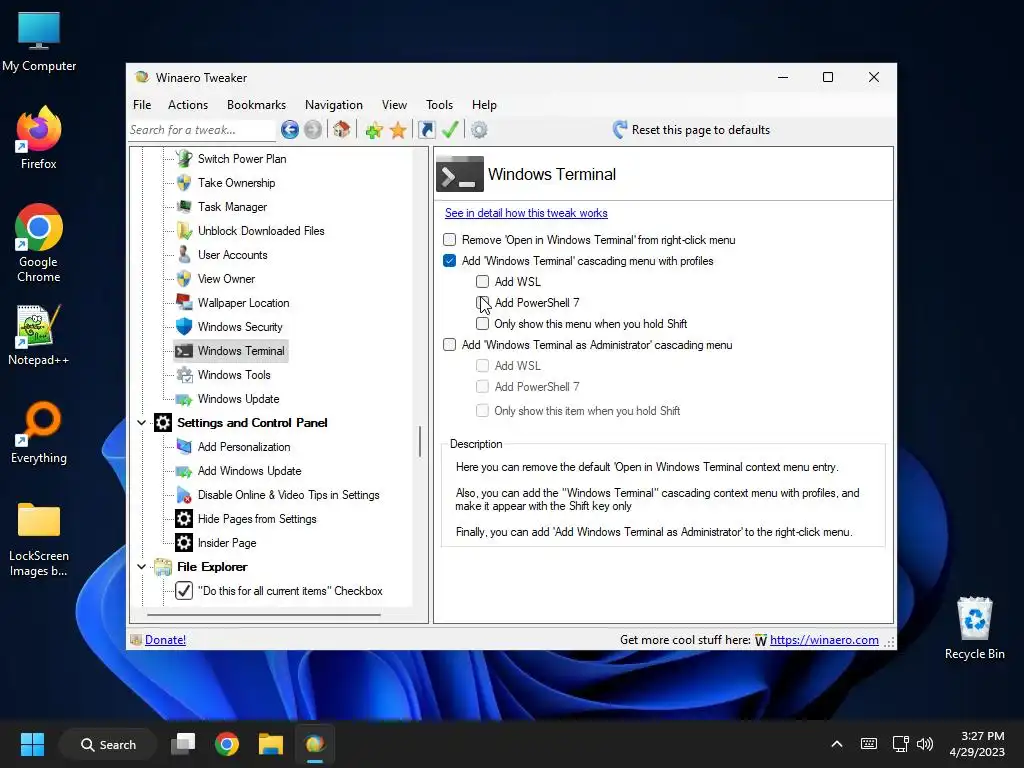
Task: Uncheck Add 'Windows Terminal' cascading menu with profiles
Action: pyautogui.click(x=449, y=261)
